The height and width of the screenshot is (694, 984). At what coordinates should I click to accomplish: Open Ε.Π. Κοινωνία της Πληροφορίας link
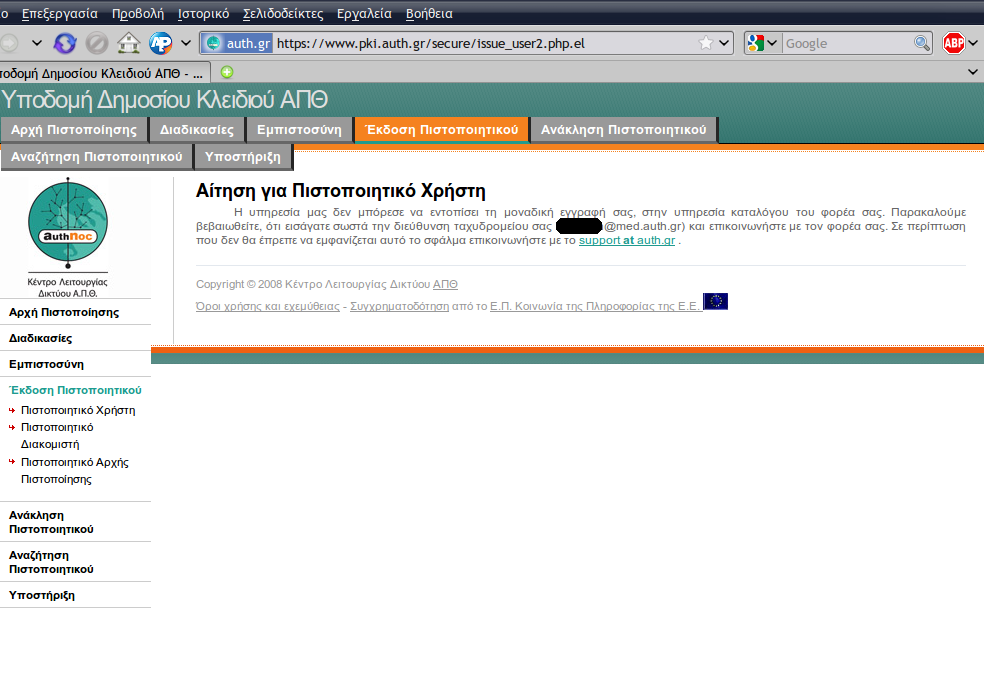pos(595,306)
